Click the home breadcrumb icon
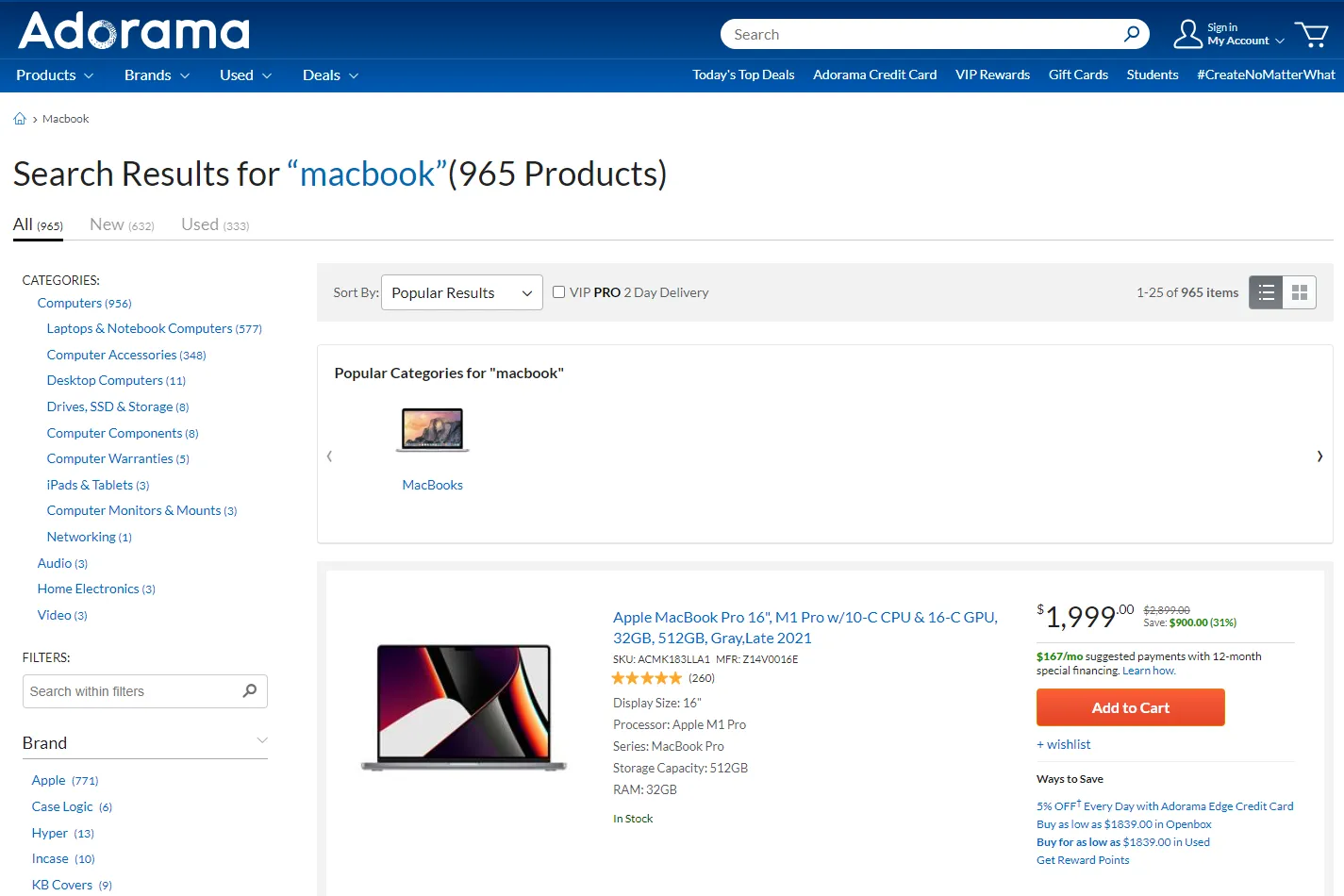Viewport: 1344px width, 896px height. tap(20, 119)
